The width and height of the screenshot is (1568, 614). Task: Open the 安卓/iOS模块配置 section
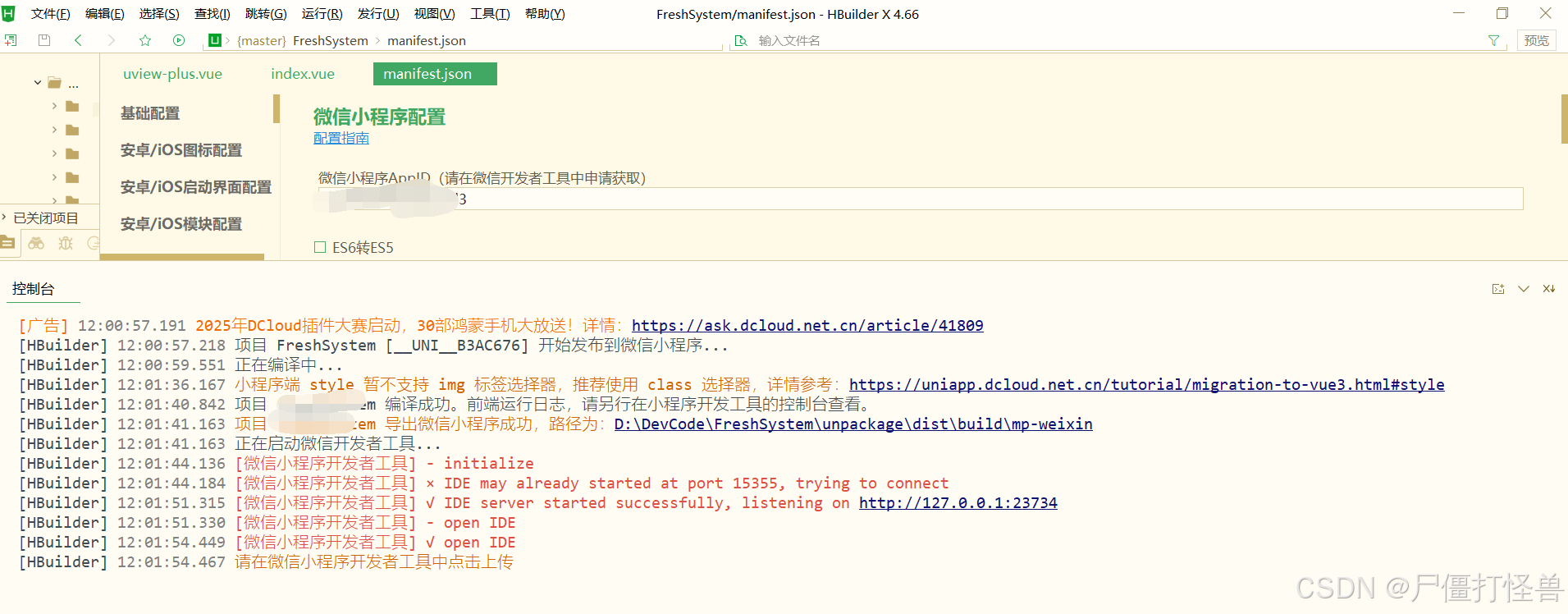[181, 224]
